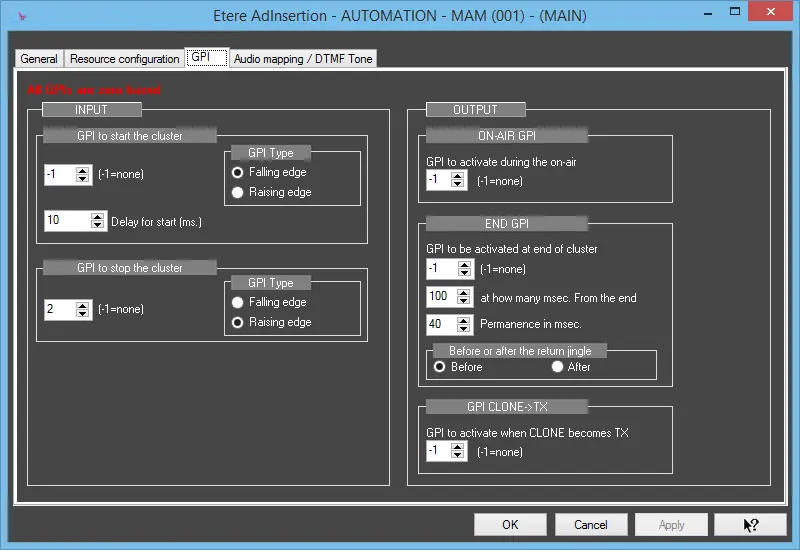Screen dimensions: 800x550
Task: Switch to the General tab
Action: point(39,59)
